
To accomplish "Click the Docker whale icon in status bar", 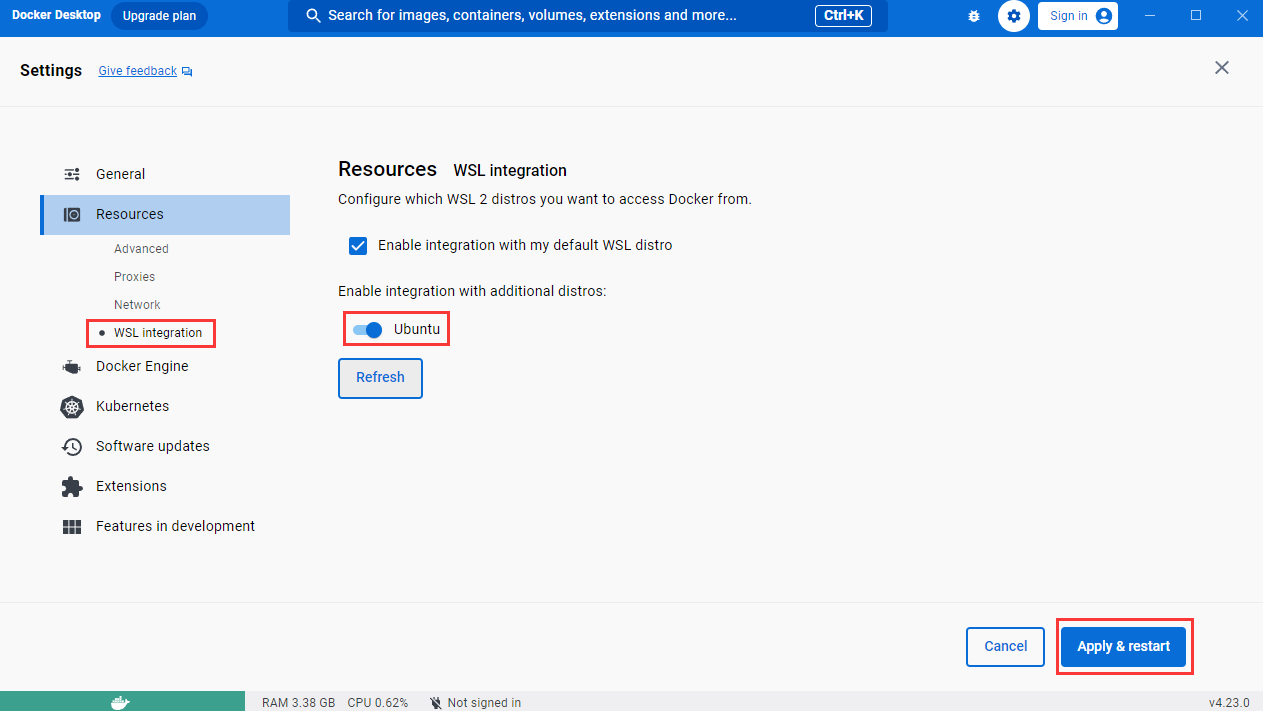I will (120, 702).
